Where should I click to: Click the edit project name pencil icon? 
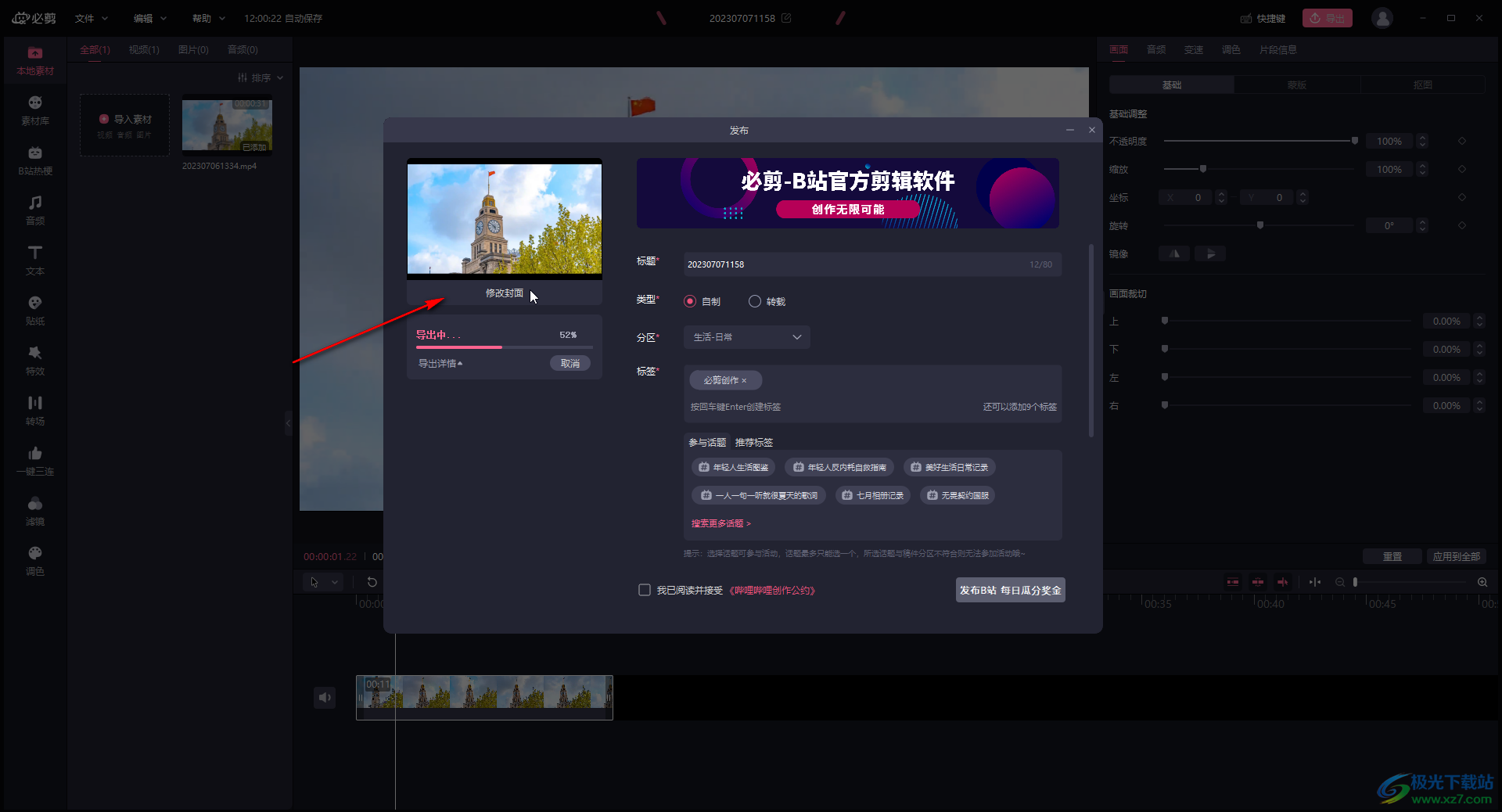coord(786,18)
